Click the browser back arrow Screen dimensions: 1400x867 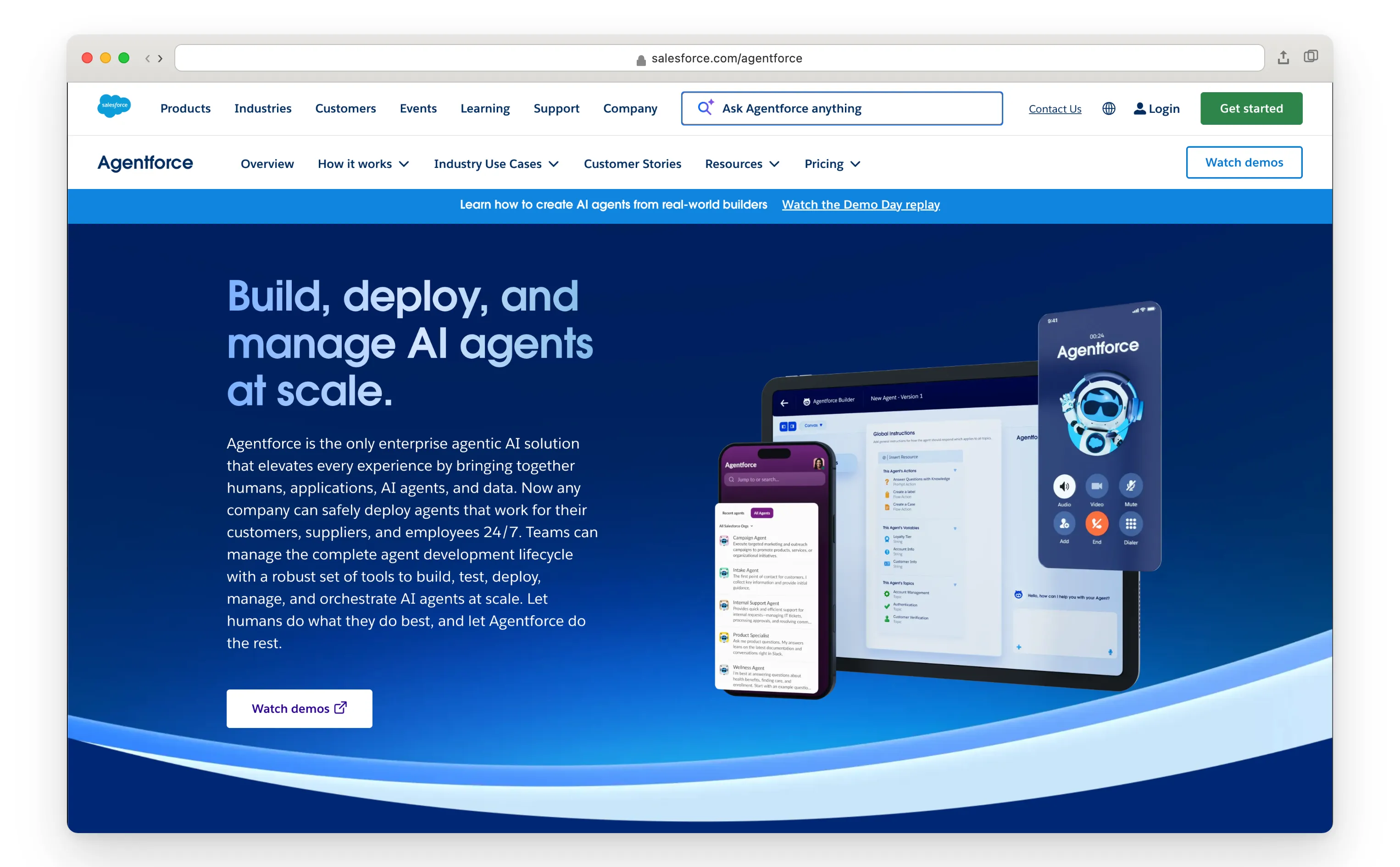click(147, 58)
